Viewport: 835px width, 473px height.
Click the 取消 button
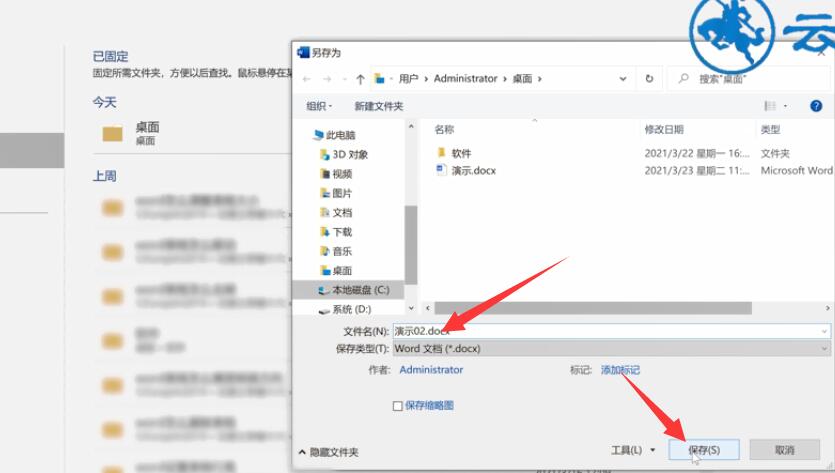pos(784,450)
